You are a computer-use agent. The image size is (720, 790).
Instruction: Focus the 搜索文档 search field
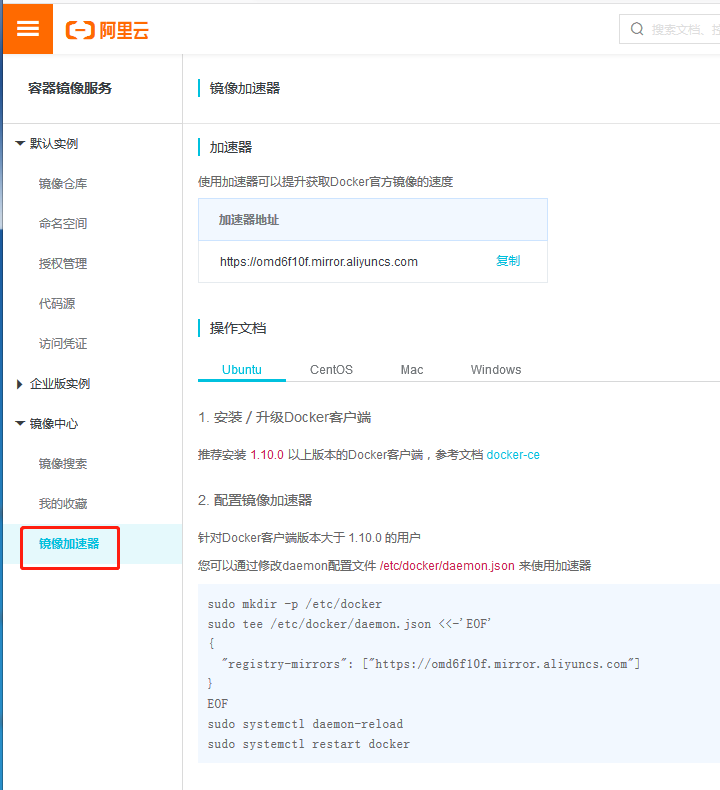670,29
